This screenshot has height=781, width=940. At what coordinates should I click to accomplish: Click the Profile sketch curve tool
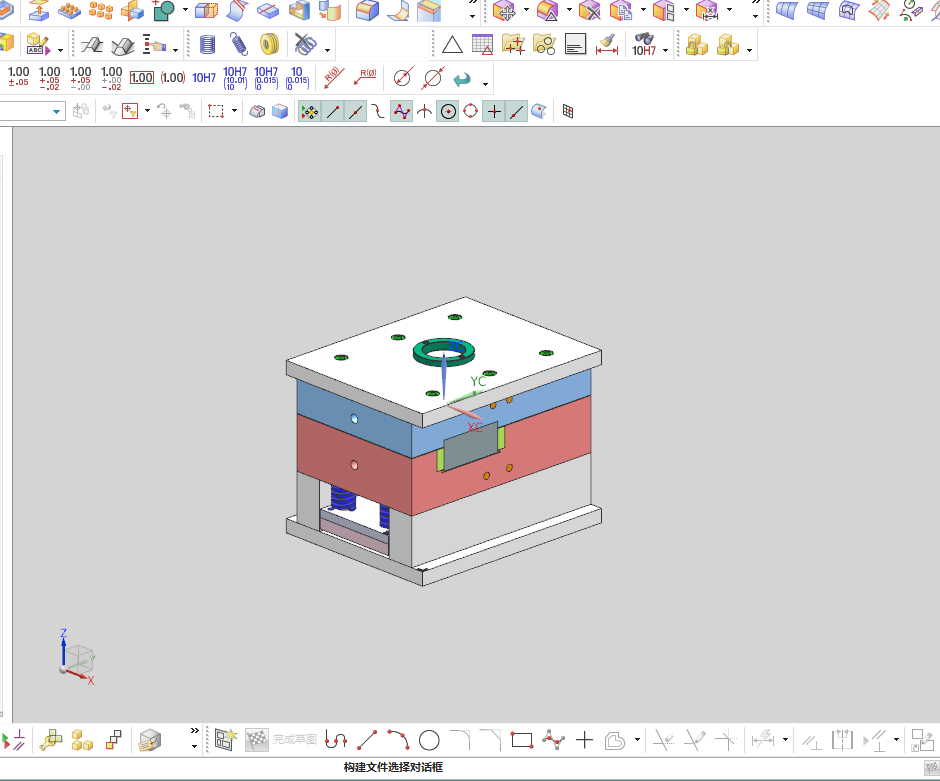coord(336,740)
